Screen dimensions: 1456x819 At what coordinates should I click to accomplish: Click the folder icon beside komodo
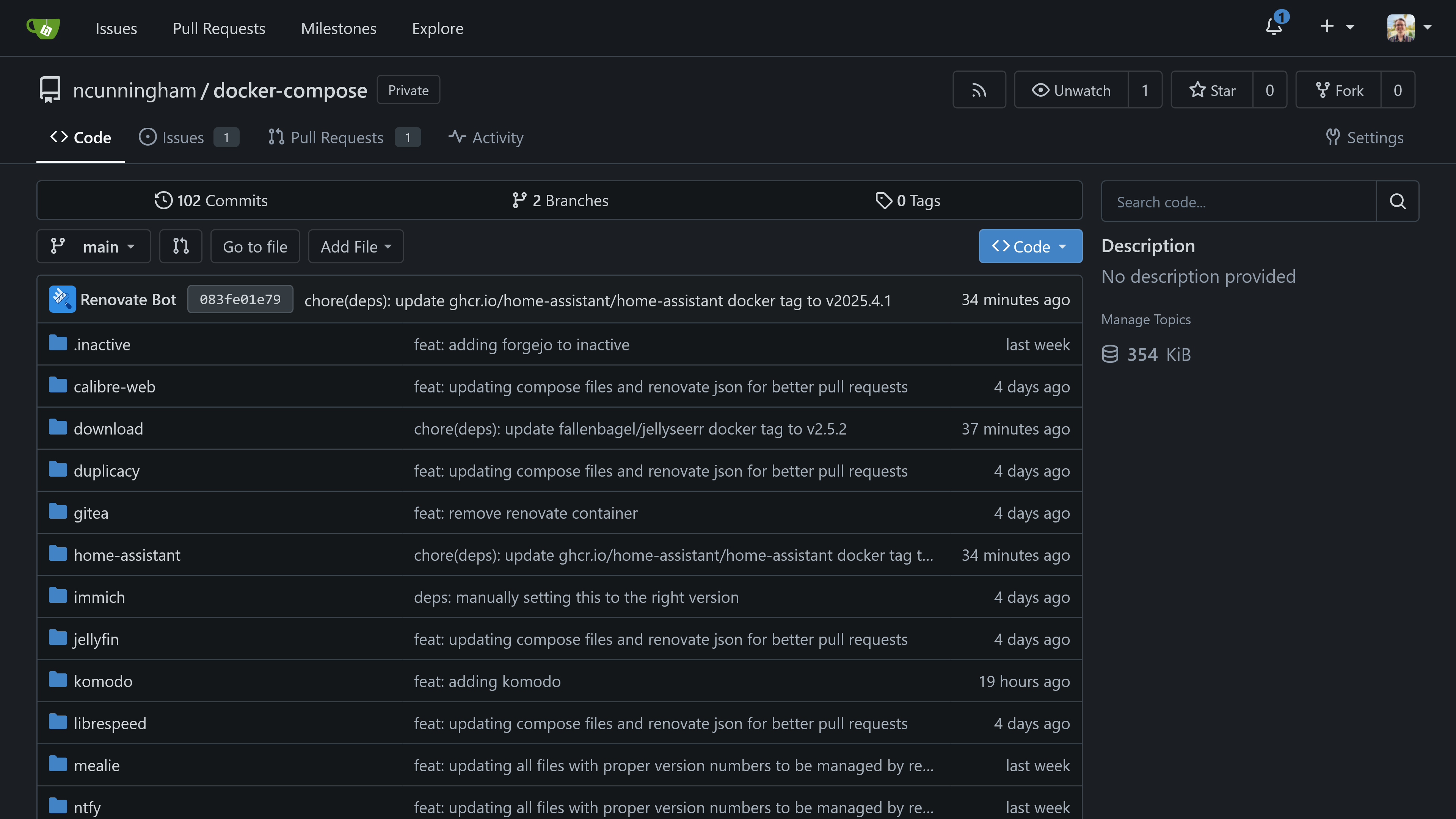coord(58,680)
